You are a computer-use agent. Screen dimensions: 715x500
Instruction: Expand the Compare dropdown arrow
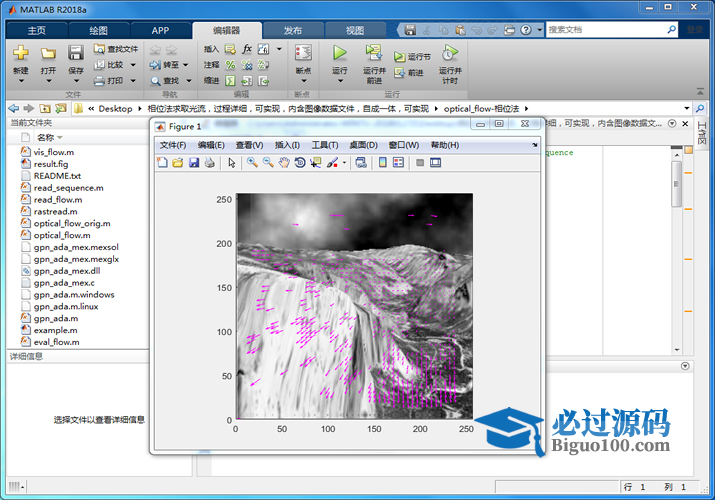point(131,64)
